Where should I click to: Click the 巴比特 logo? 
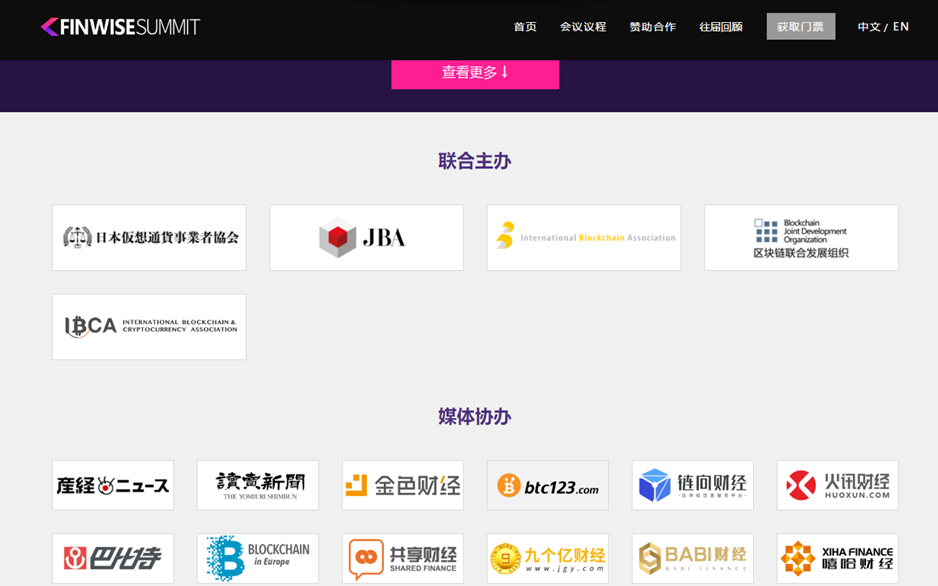coord(113,558)
